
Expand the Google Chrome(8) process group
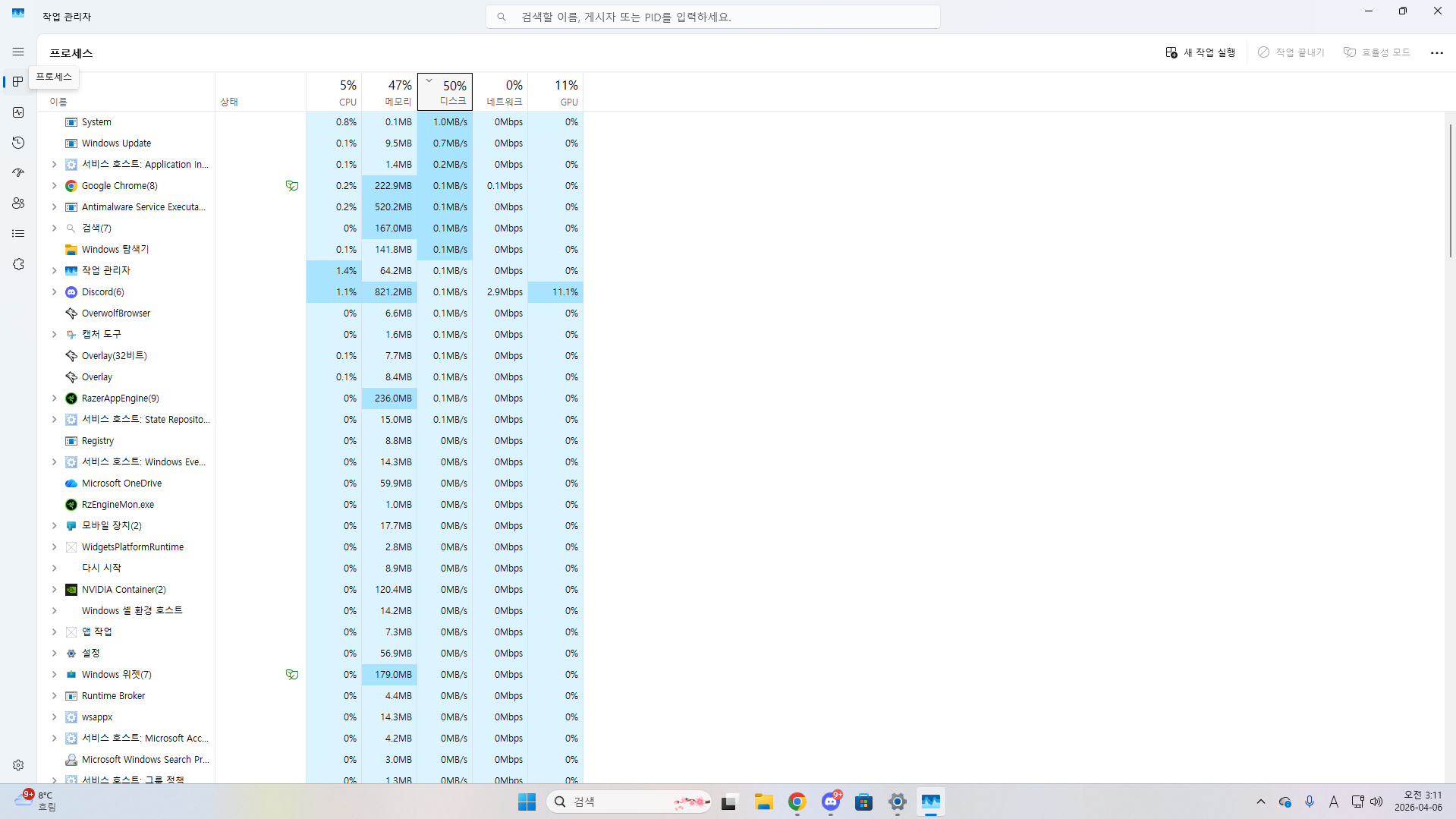click(x=54, y=186)
